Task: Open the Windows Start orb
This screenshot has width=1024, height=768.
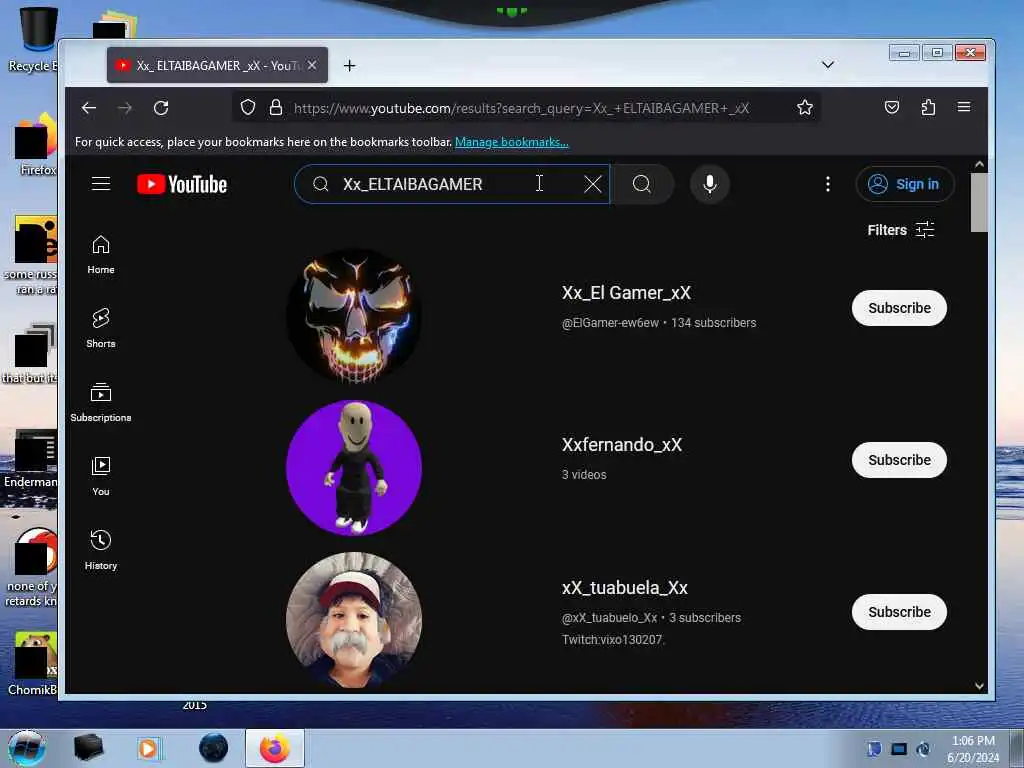Action: (x=27, y=748)
